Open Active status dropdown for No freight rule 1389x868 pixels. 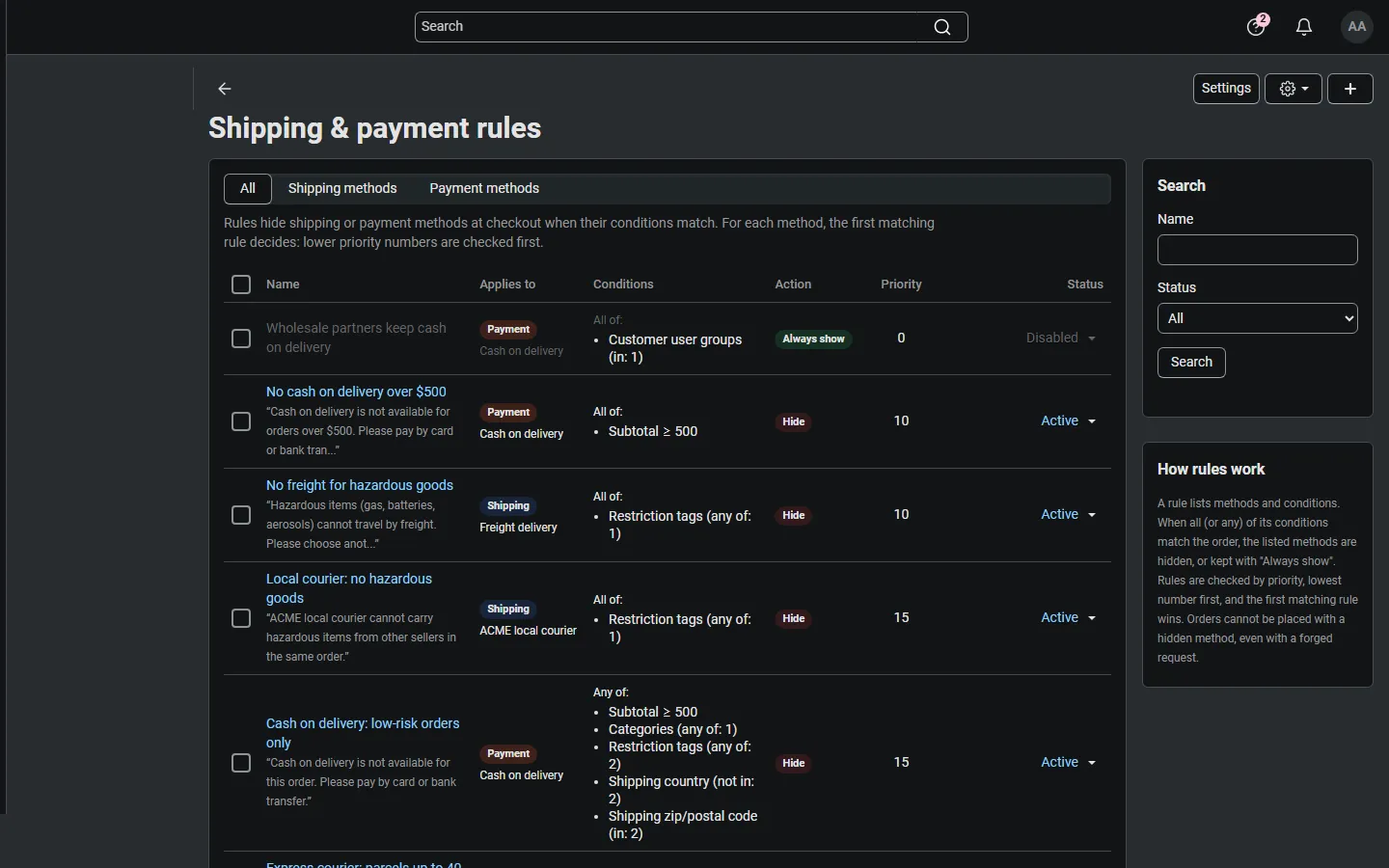point(1069,515)
